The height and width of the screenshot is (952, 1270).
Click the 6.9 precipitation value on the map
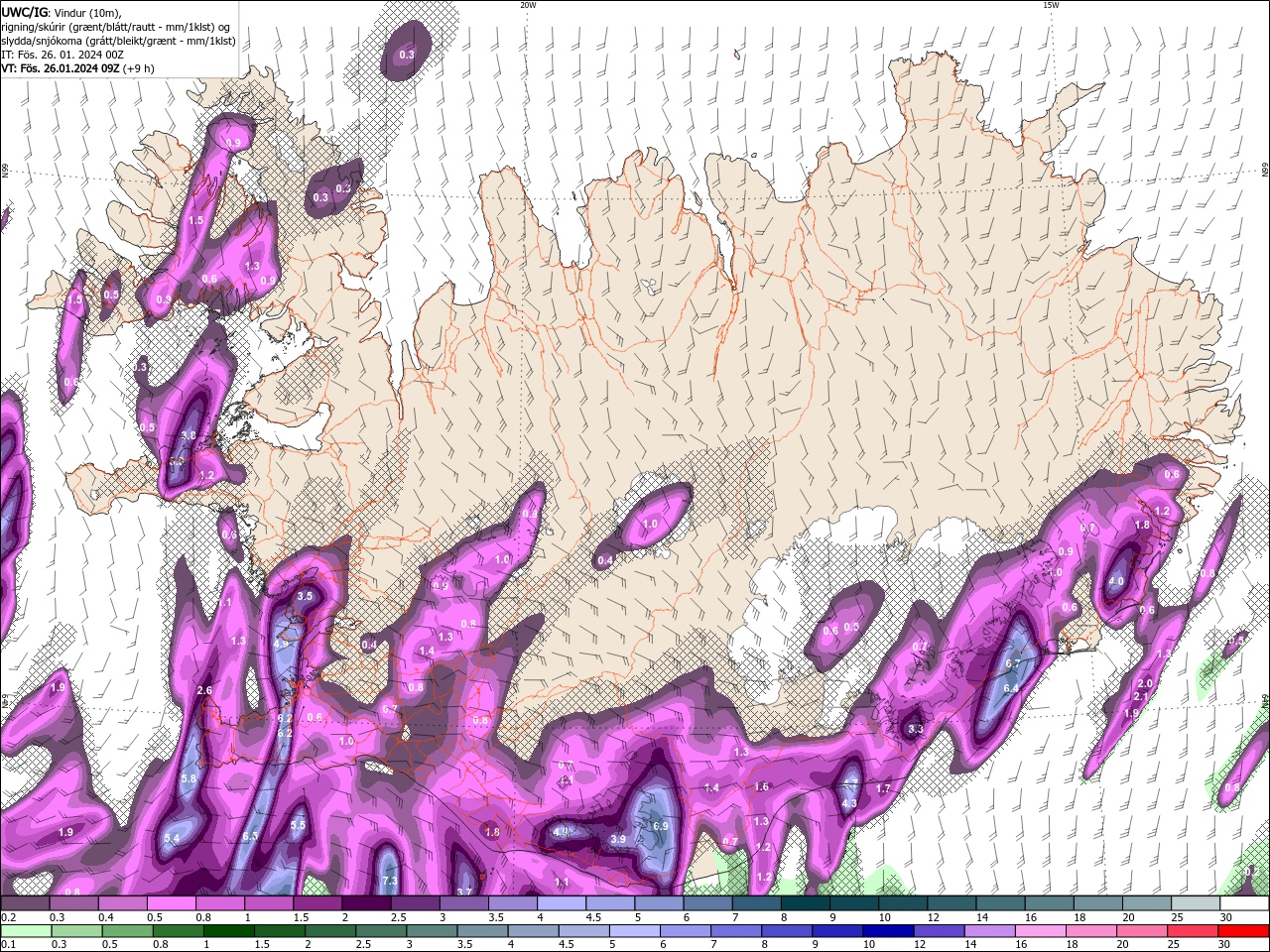click(661, 826)
